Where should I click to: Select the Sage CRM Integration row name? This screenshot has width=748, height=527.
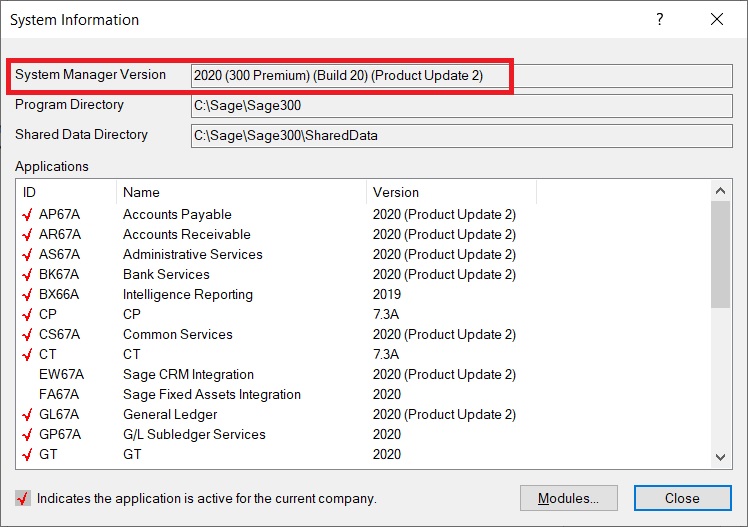[188, 375]
